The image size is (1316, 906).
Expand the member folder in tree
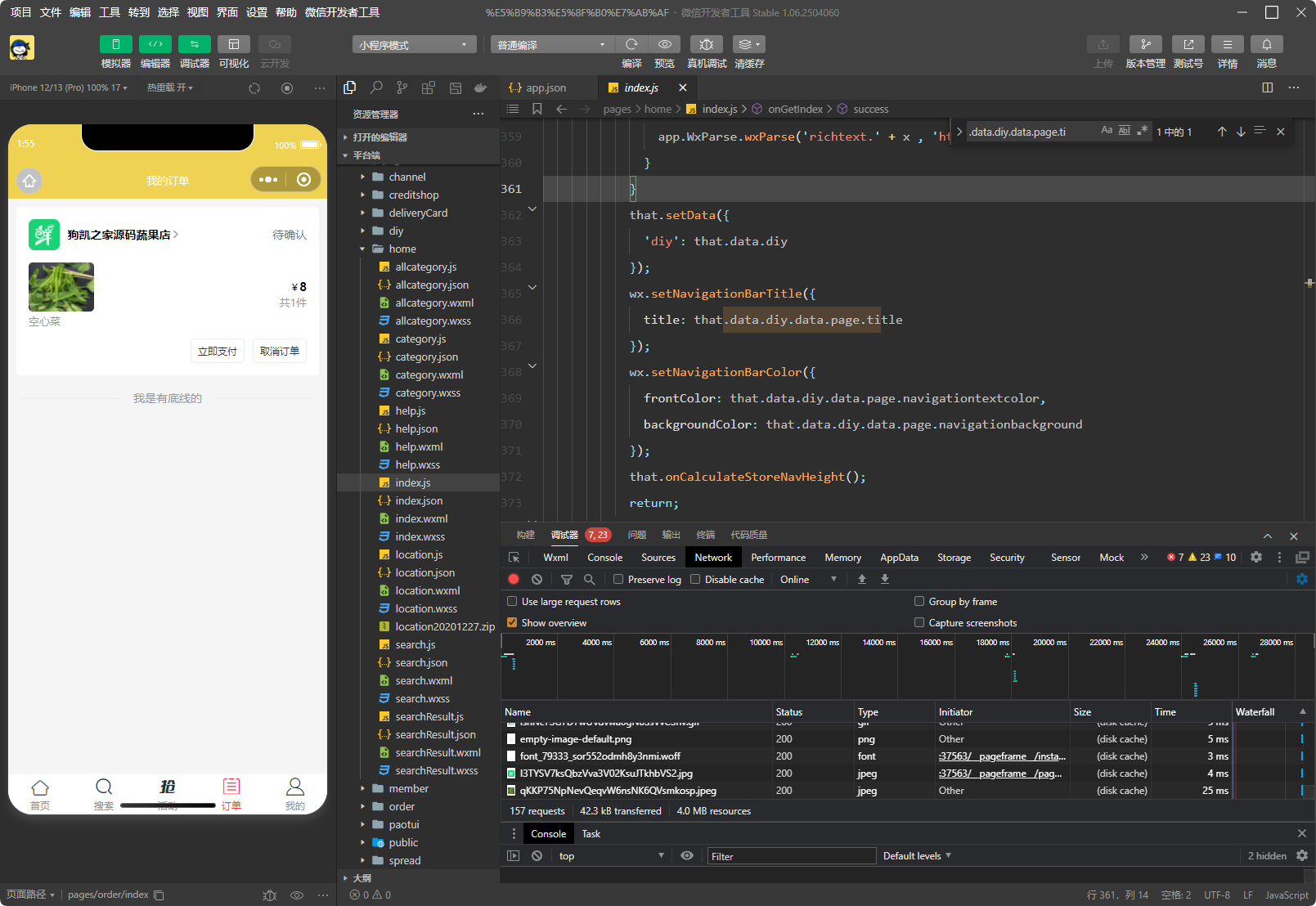[408, 788]
